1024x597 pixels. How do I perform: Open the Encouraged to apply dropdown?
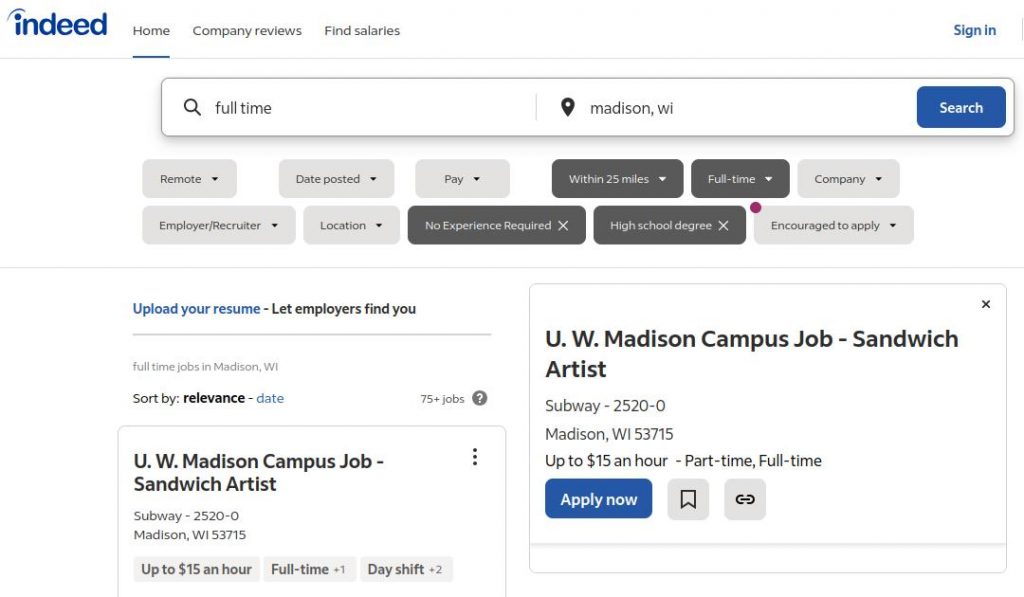coord(833,225)
